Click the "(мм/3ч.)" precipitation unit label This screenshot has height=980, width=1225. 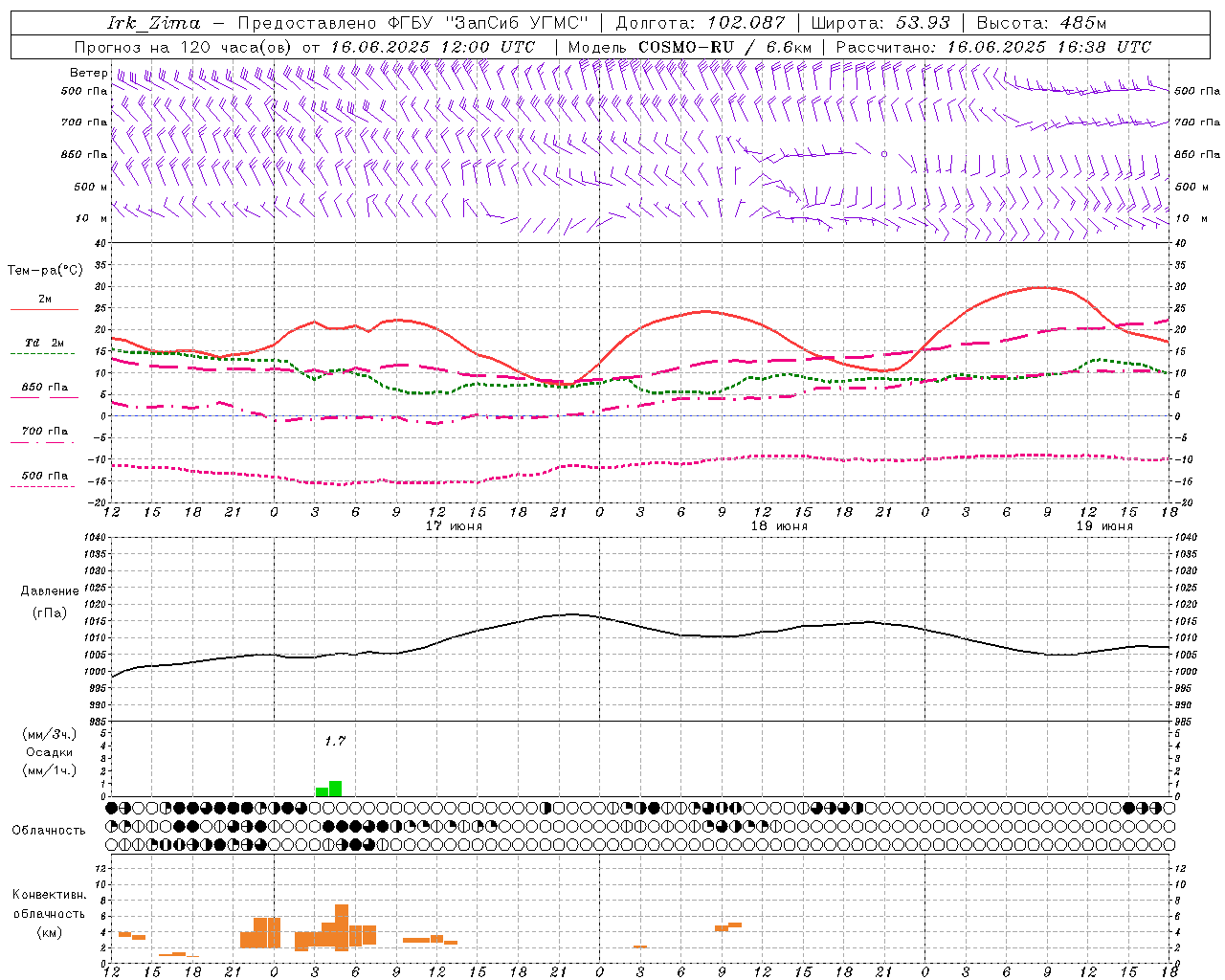click(50, 734)
